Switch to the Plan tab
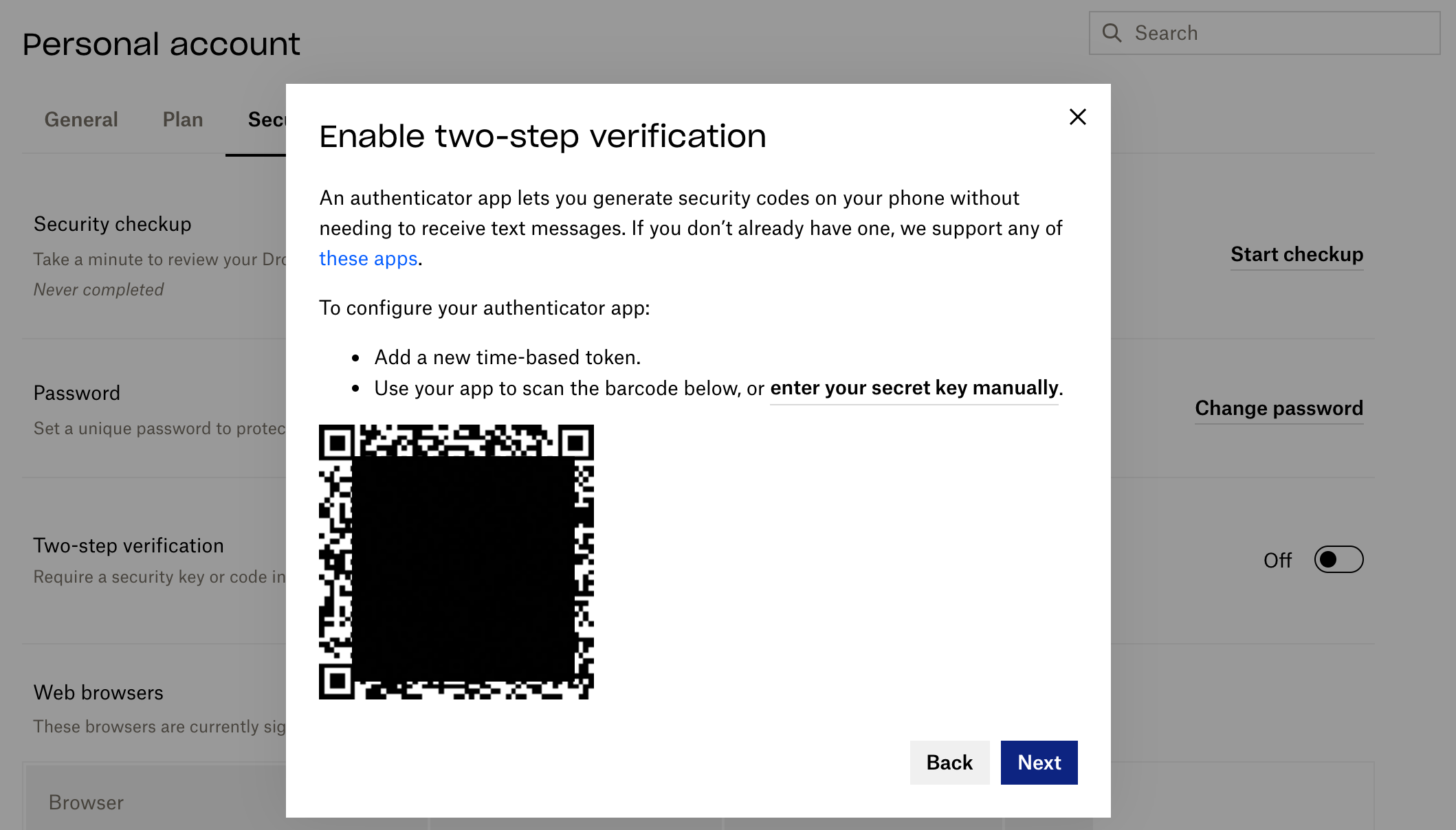The height and width of the screenshot is (830, 1456). [x=183, y=120]
